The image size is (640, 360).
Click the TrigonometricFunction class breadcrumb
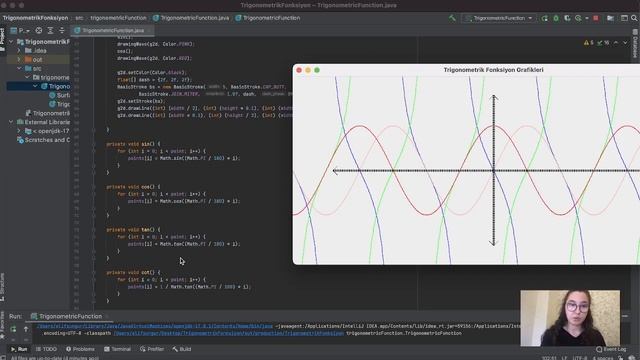coord(268,18)
